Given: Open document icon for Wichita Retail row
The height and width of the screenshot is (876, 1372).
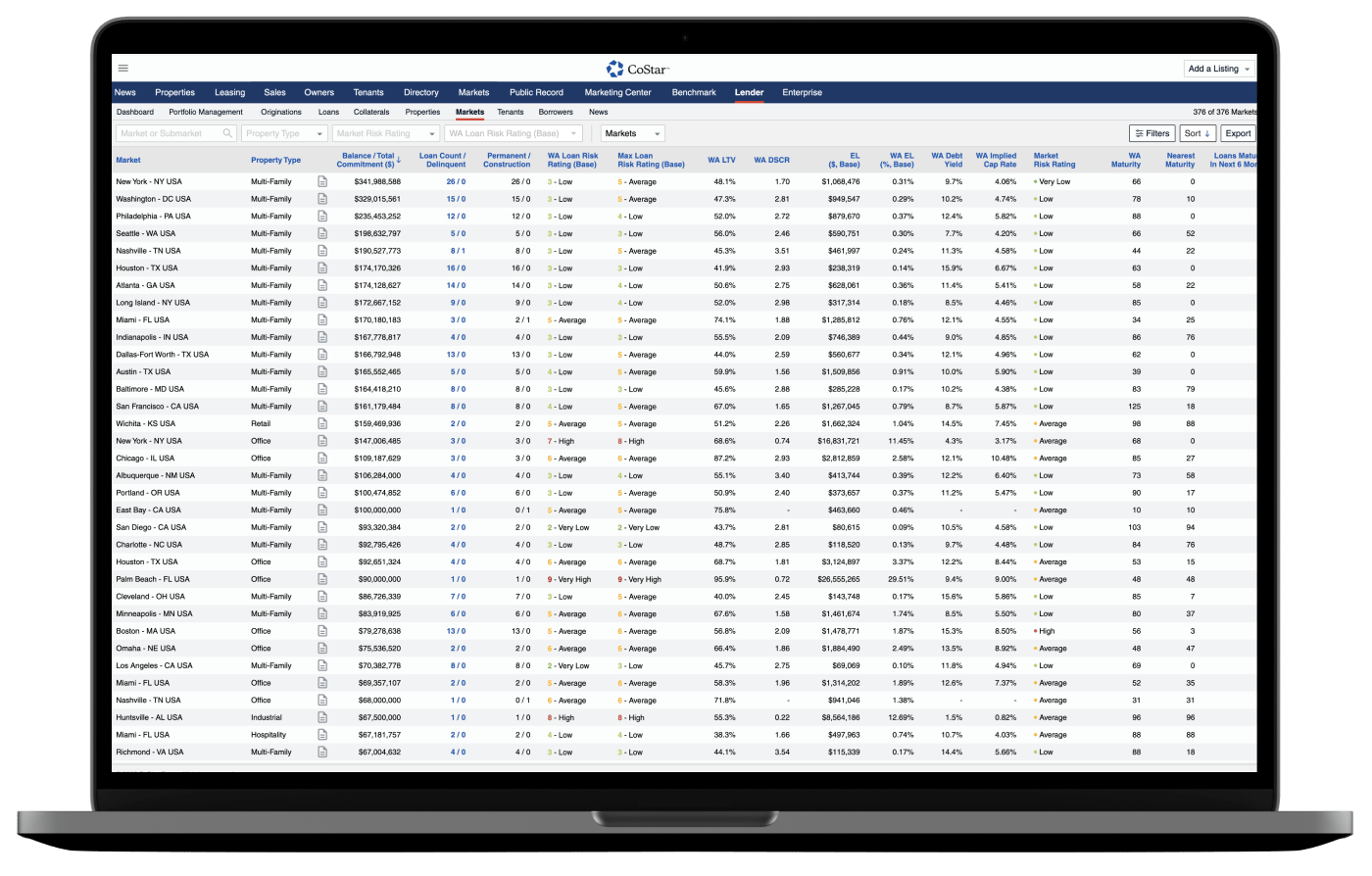Looking at the screenshot, I should pyautogui.click(x=322, y=423).
